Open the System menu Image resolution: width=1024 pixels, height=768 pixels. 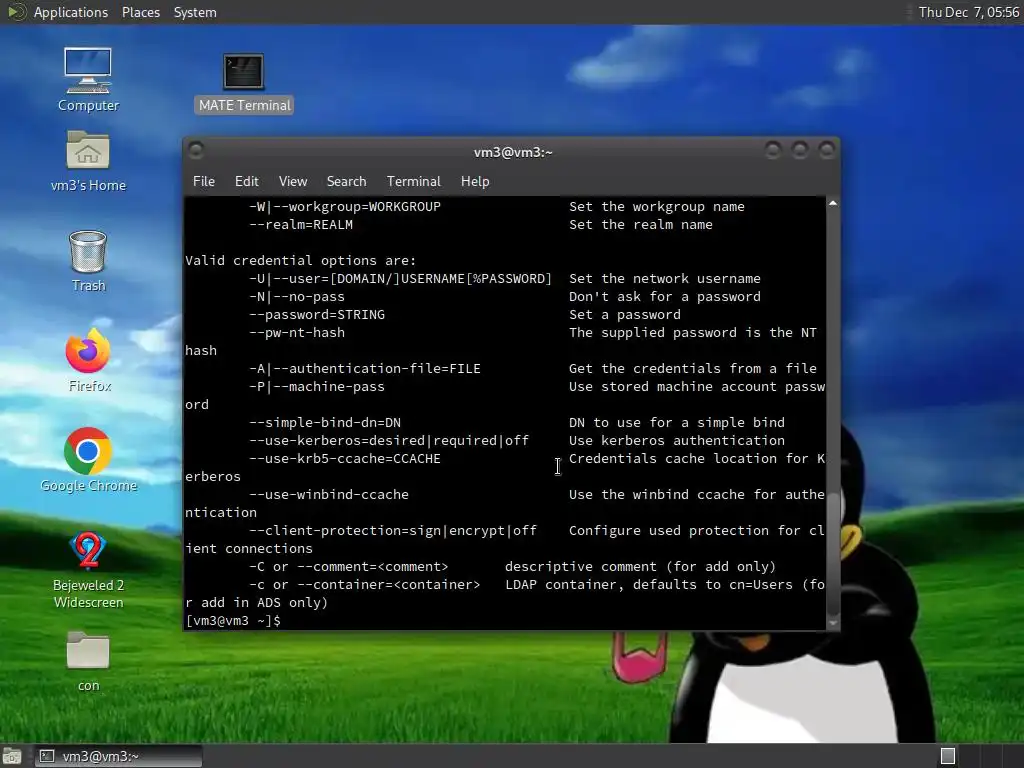195,12
